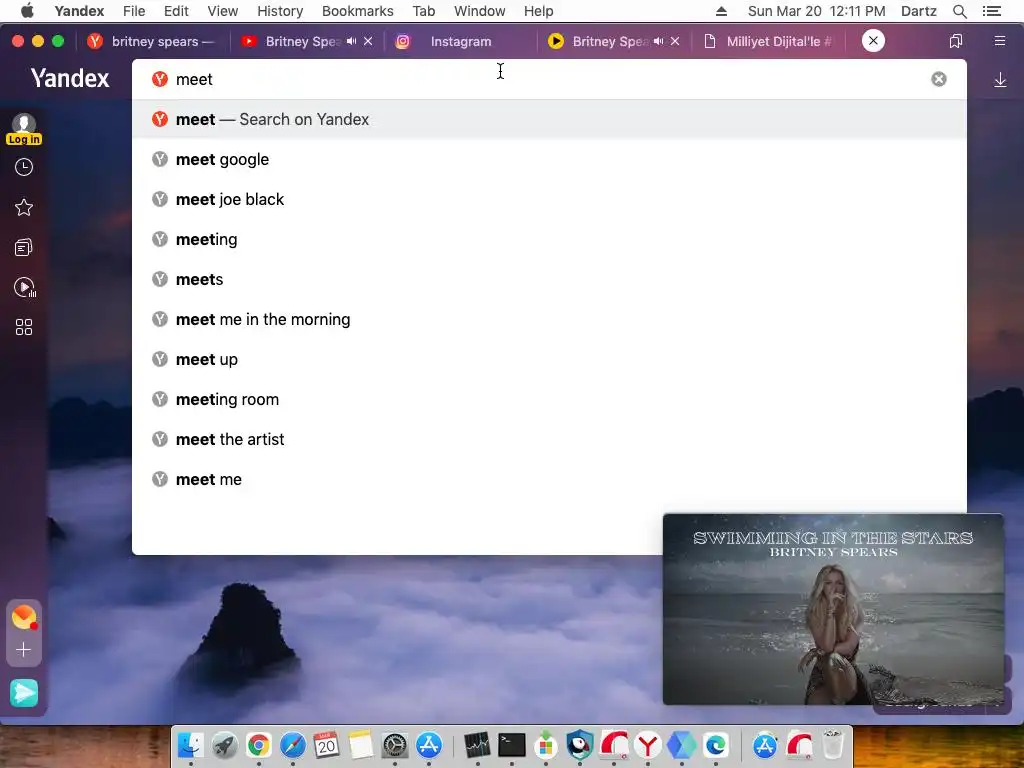Switch to the Milliyet Dijital'le tab
This screenshot has height=768, width=1024.
[x=769, y=41]
